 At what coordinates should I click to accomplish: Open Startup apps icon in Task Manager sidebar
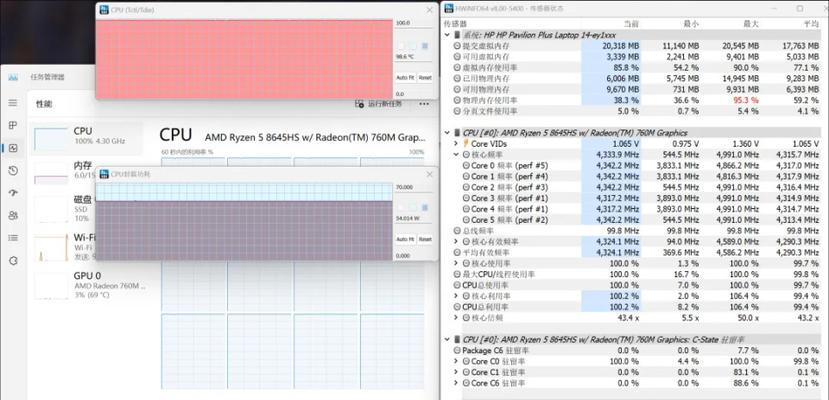[13, 193]
